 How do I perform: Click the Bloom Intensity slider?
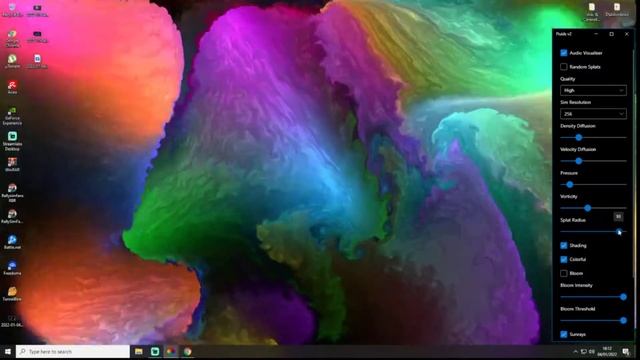[x=593, y=297]
